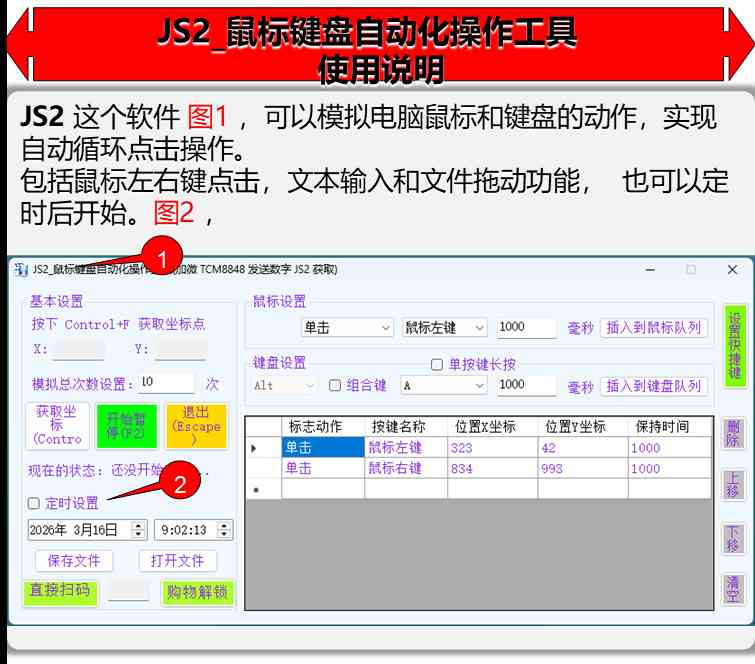Click the 上移 button beside the table
Screen dimensions: 755x664
point(733,485)
